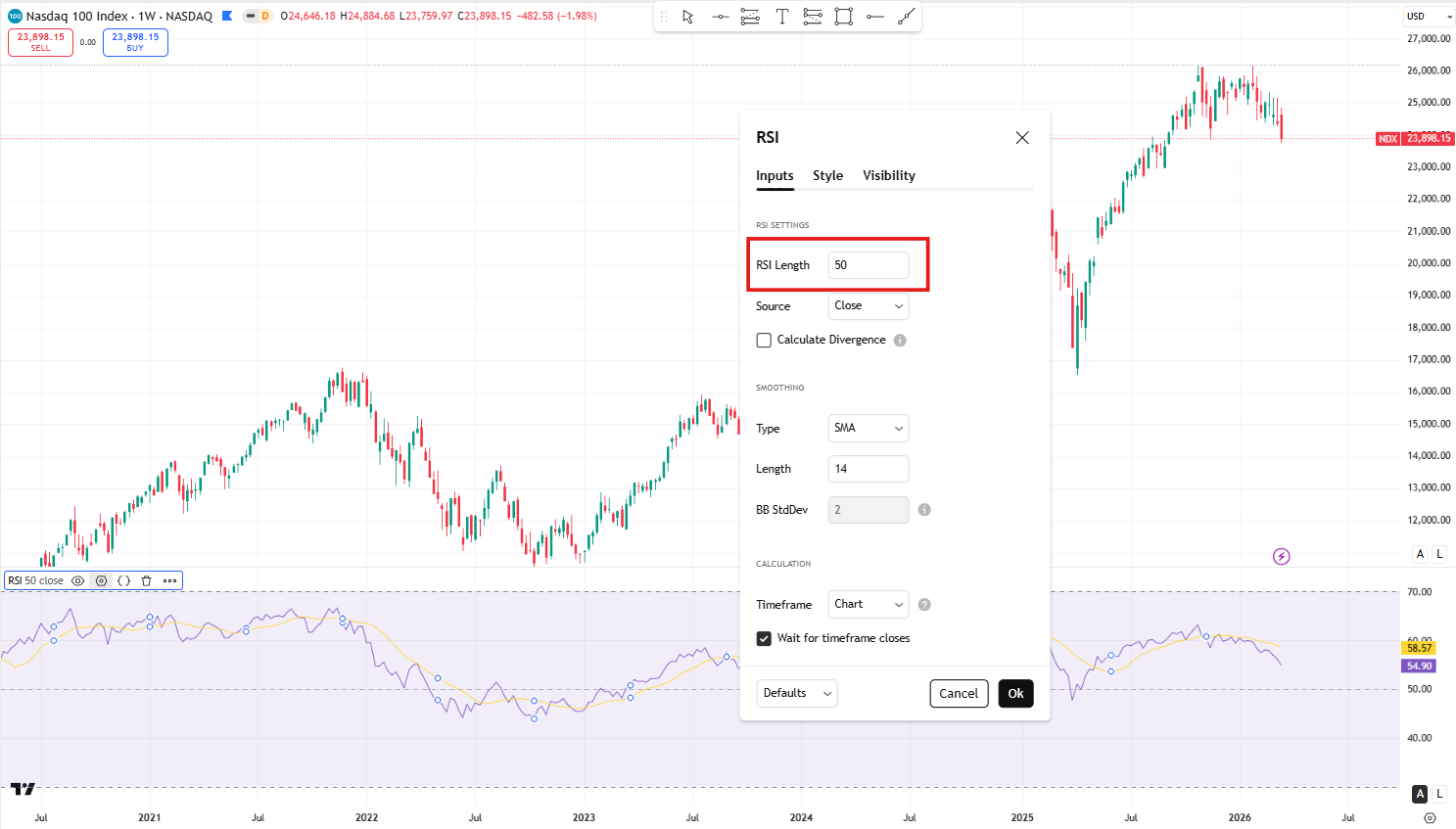
Task: Click Cancel in the RSI dialog
Action: pyautogui.click(x=958, y=694)
